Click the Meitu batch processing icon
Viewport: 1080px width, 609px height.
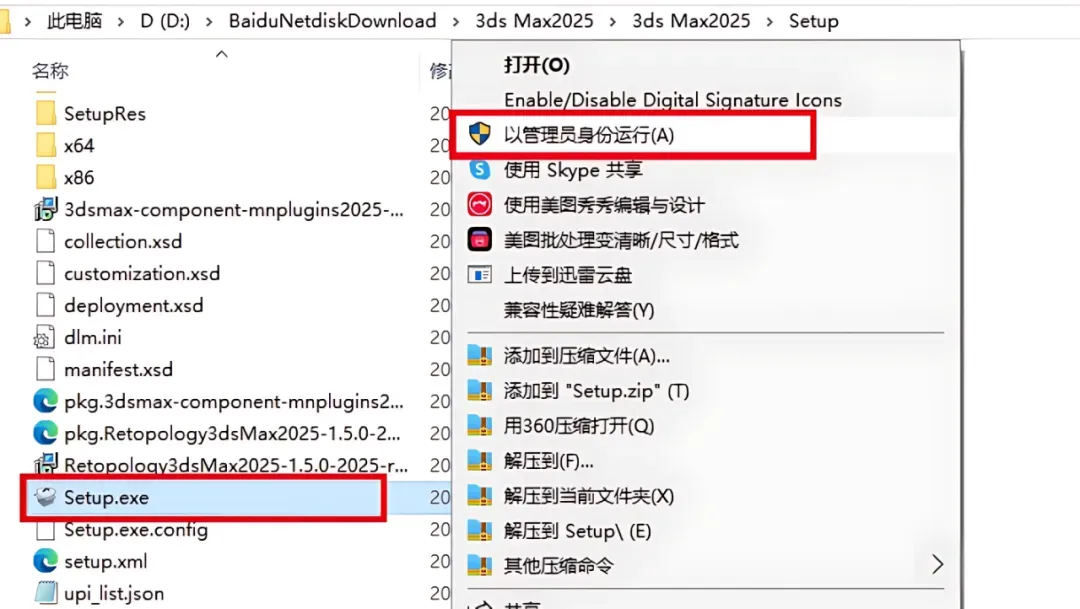479,239
